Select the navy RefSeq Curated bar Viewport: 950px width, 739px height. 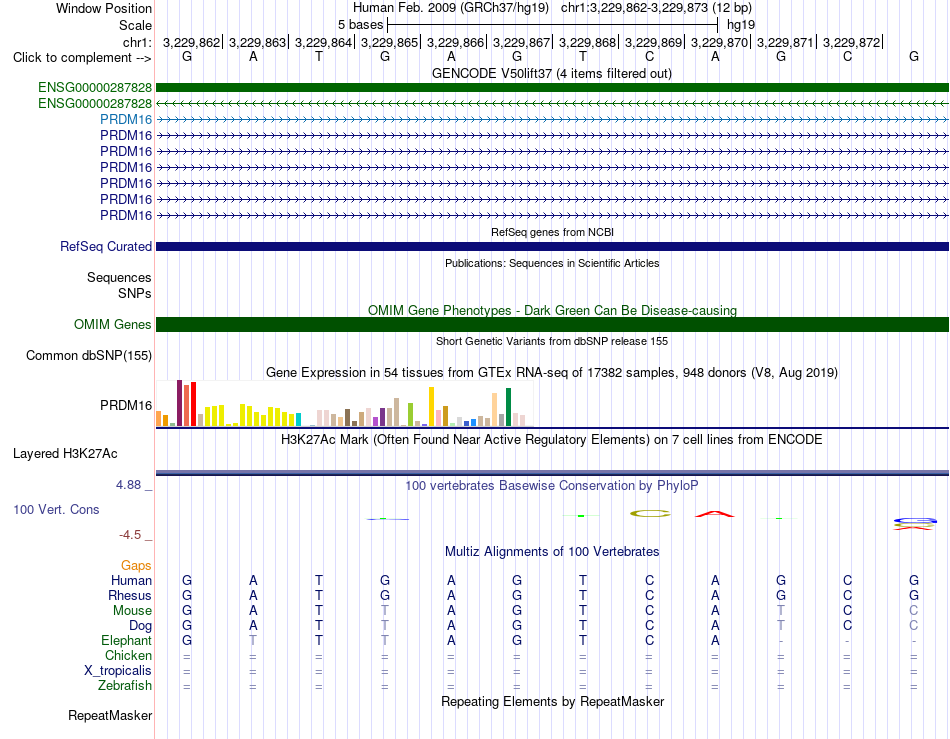552,247
